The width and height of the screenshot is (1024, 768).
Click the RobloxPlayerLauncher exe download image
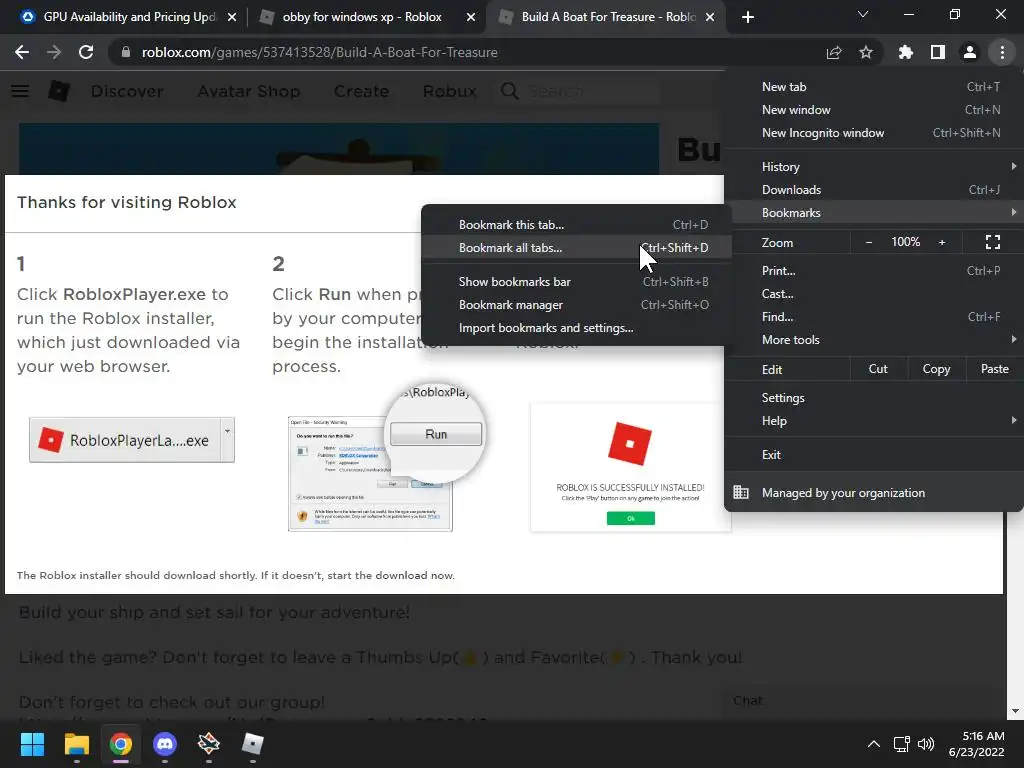coord(132,440)
